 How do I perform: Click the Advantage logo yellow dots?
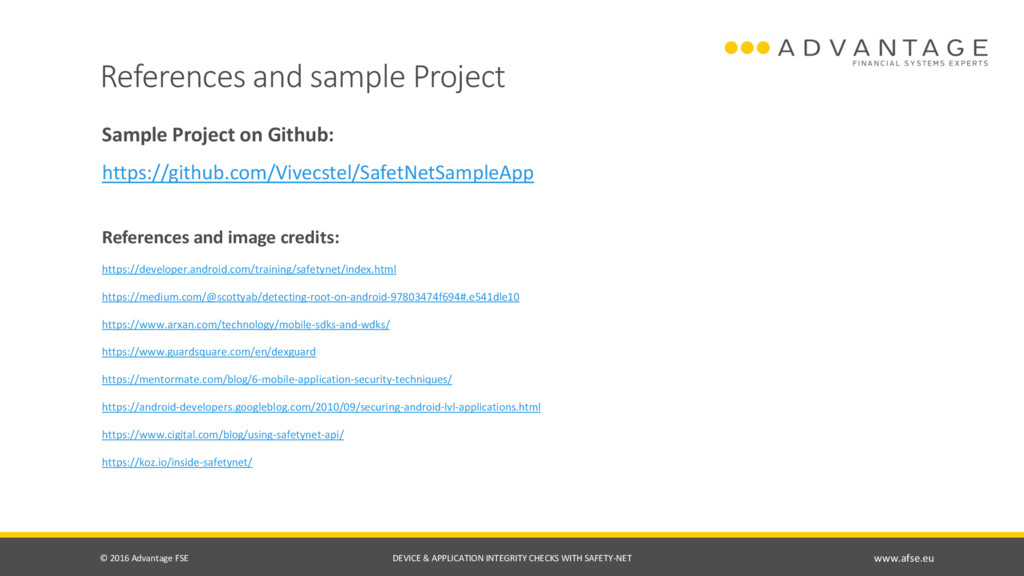[747, 48]
